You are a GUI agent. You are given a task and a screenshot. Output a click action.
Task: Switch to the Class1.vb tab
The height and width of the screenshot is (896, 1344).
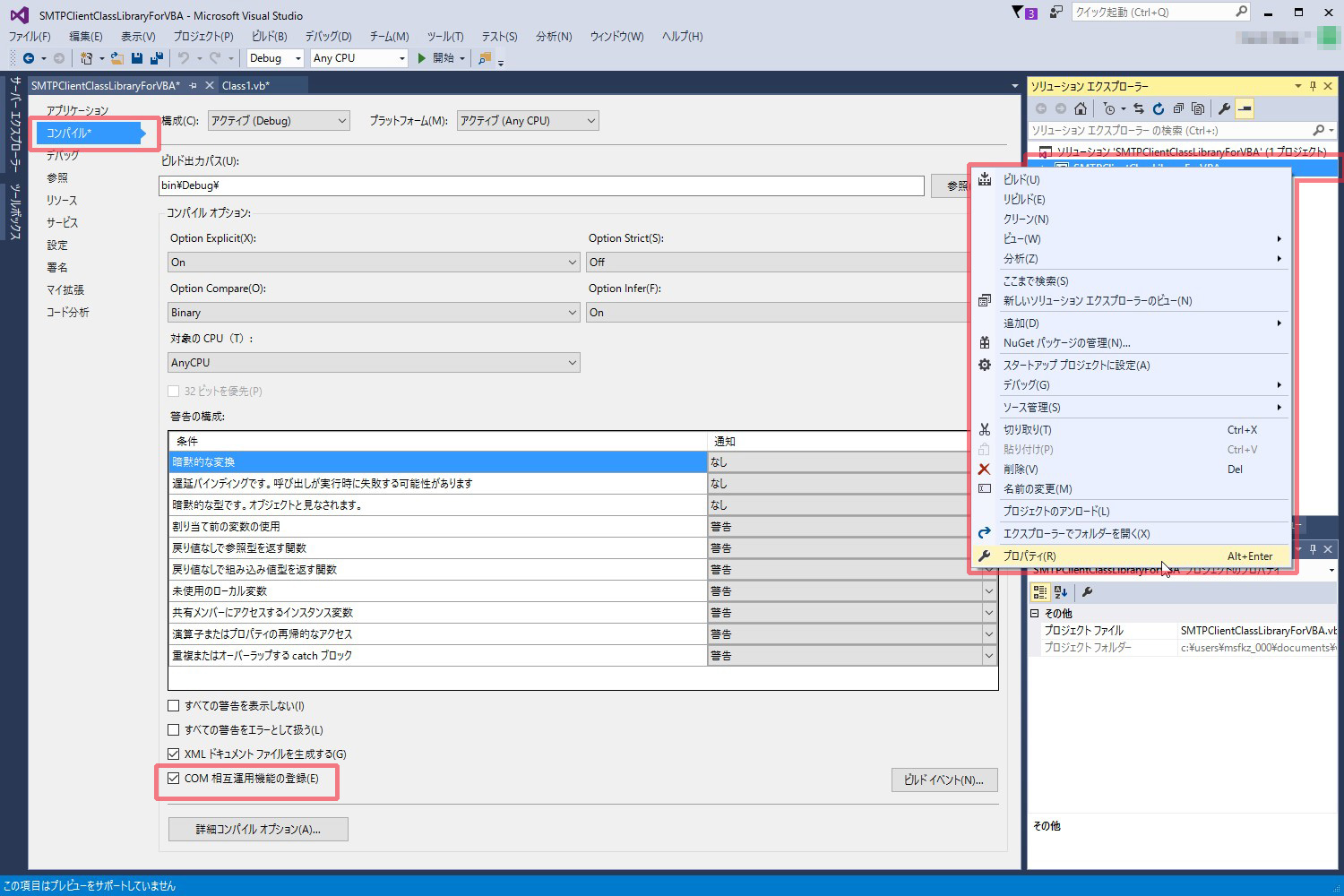pyautogui.click(x=246, y=85)
